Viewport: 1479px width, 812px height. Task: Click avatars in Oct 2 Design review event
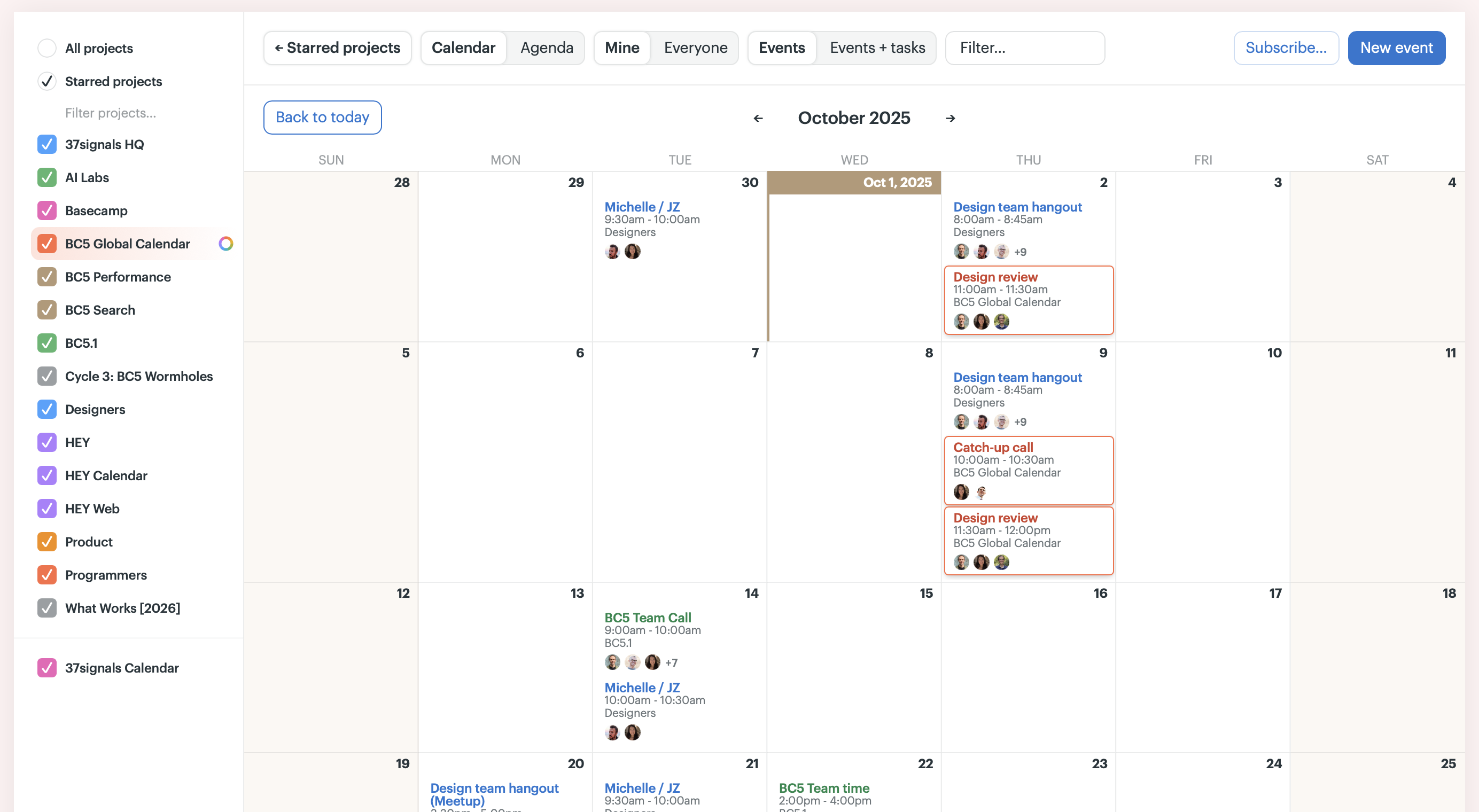coord(981,322)
